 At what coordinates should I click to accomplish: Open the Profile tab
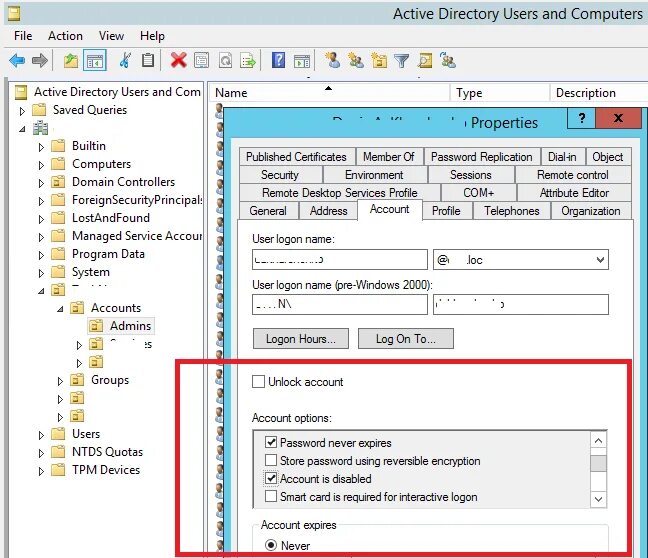[446, 211]
